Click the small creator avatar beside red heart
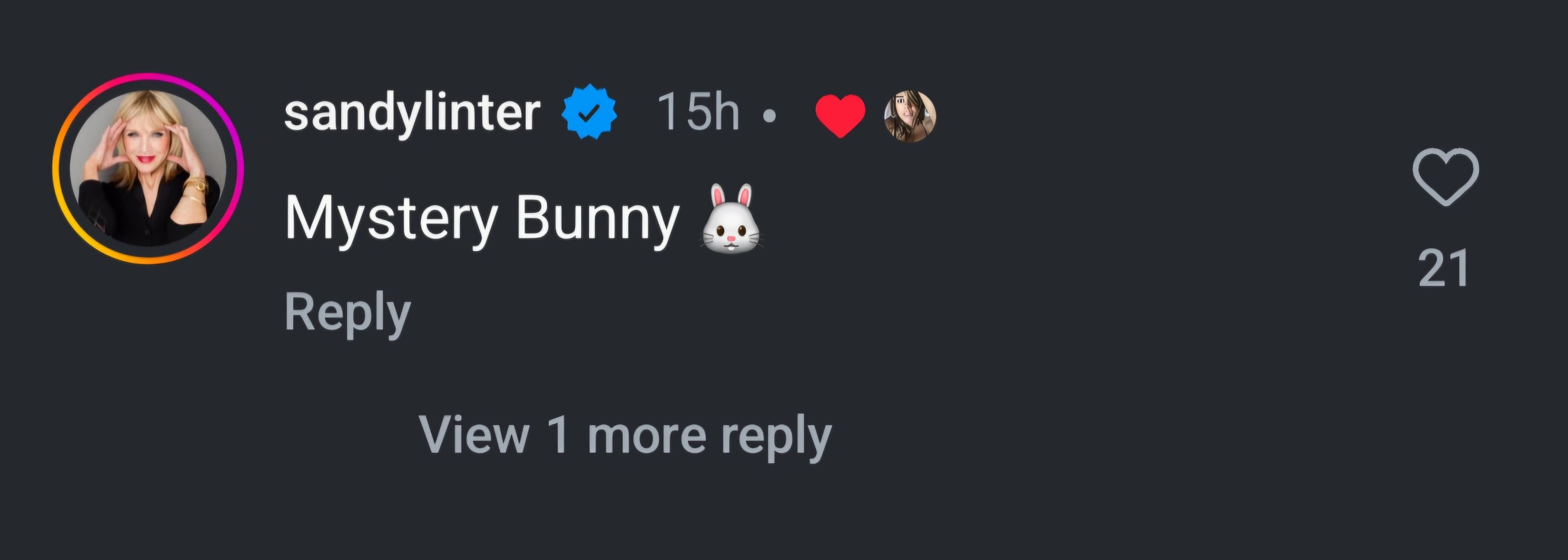 click(x=910, y=116)
